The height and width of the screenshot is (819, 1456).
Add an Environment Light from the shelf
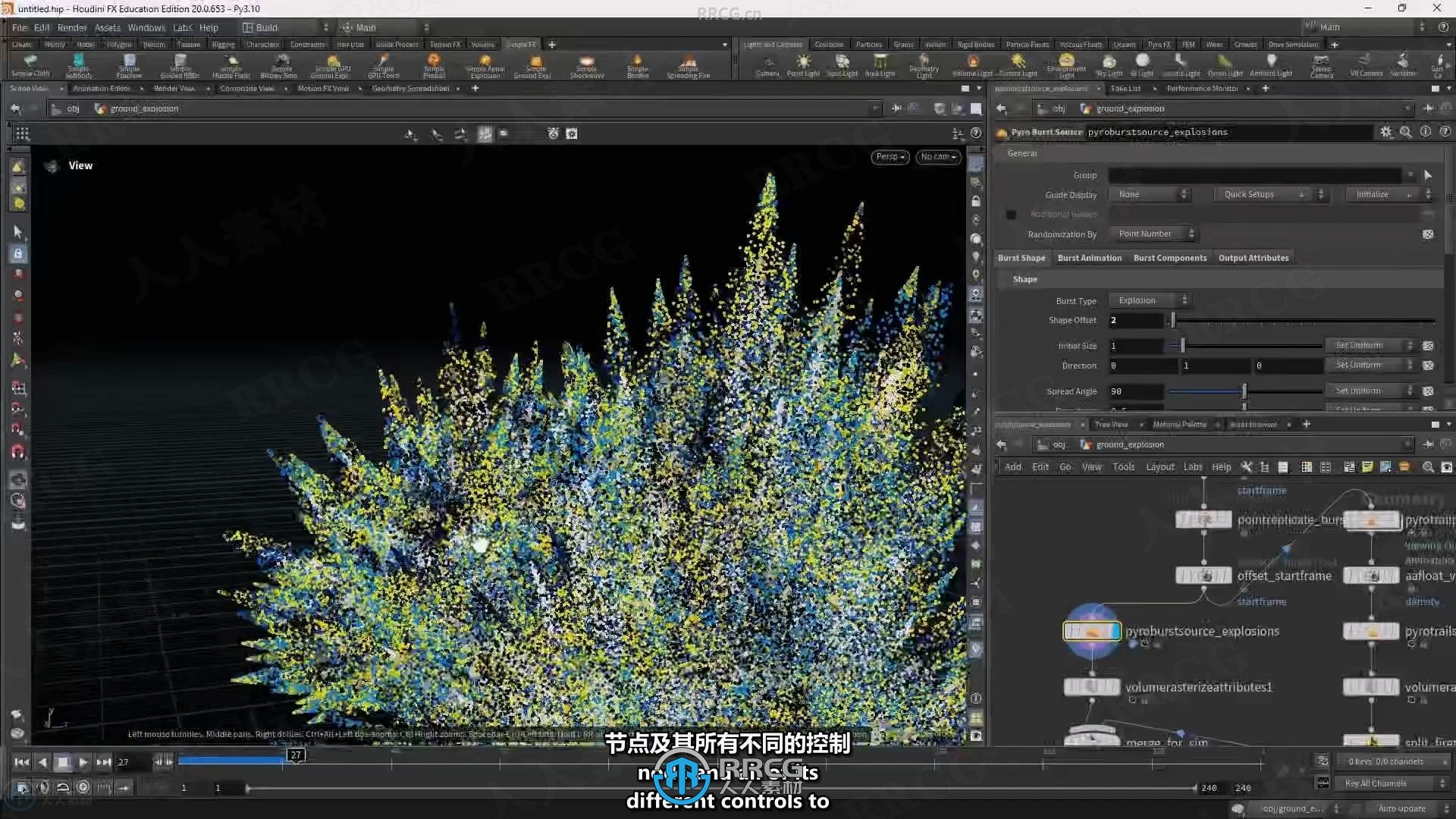pyautogui.click(x=1066, y=65)
